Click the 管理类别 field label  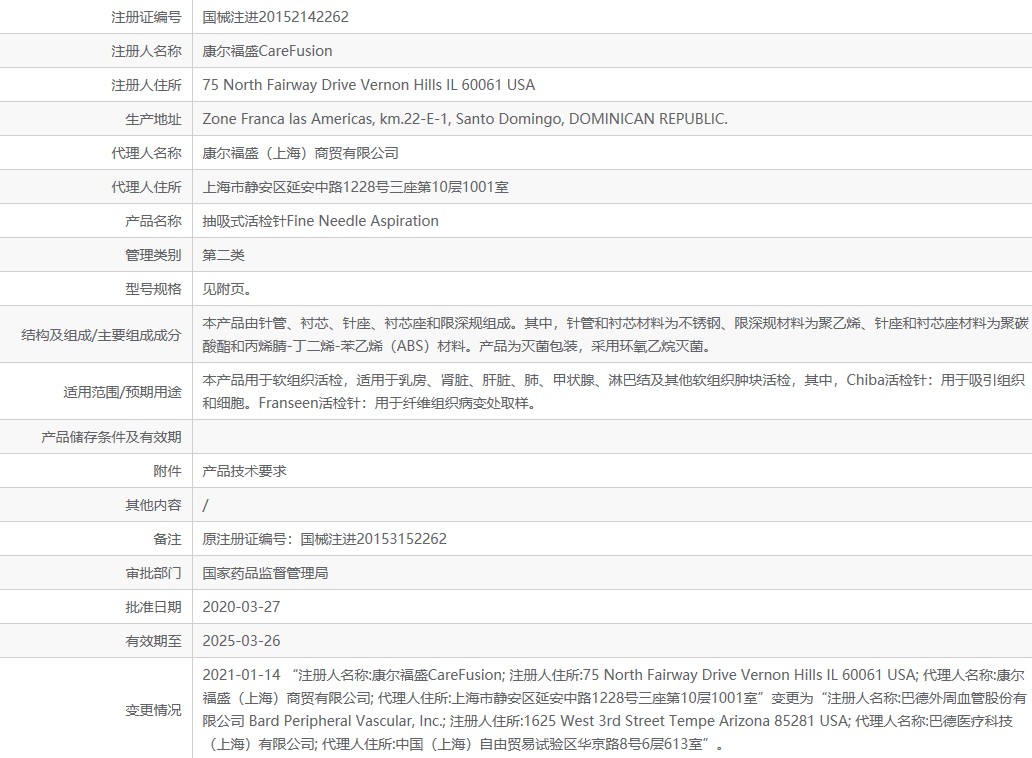(x=153, y=255)
